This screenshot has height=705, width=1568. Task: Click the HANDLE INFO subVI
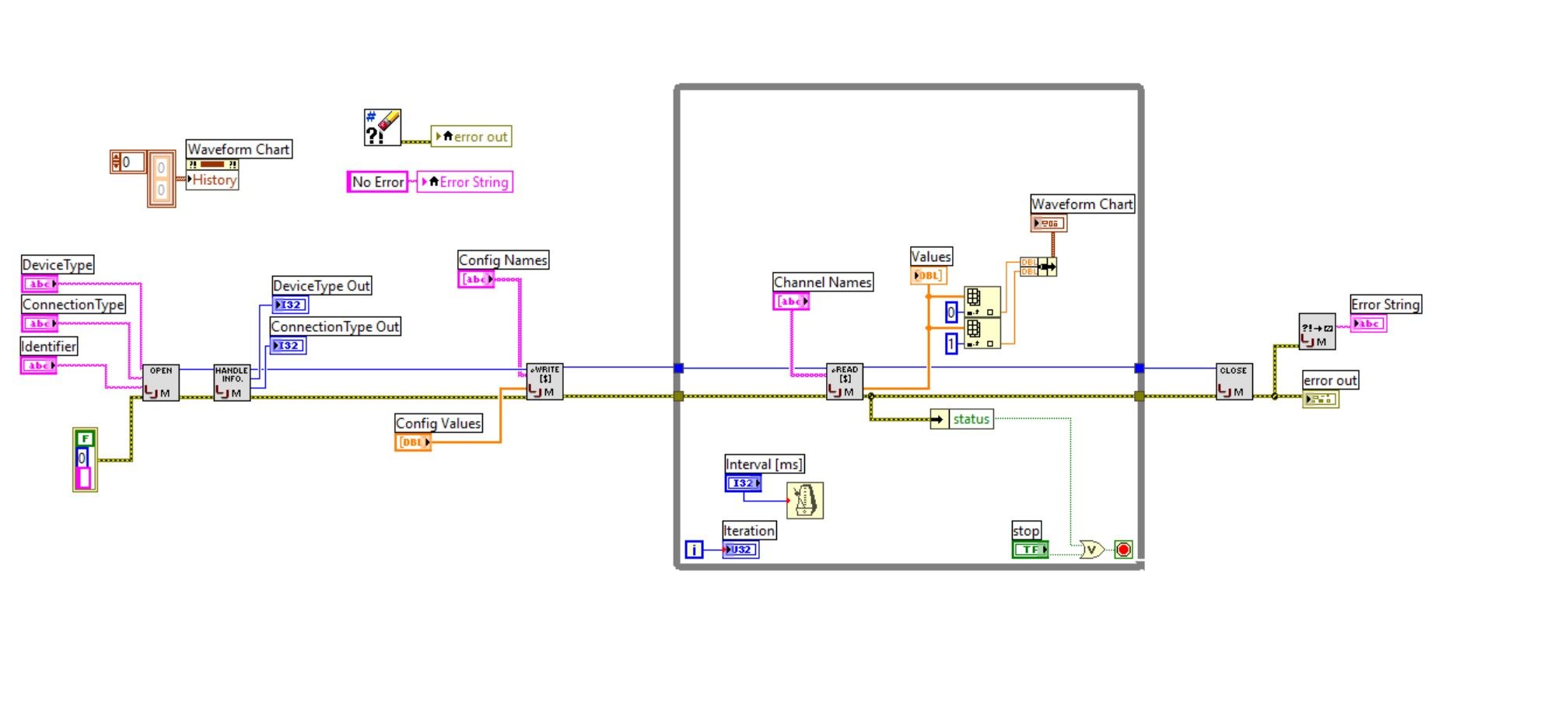[x=232, y=382]
